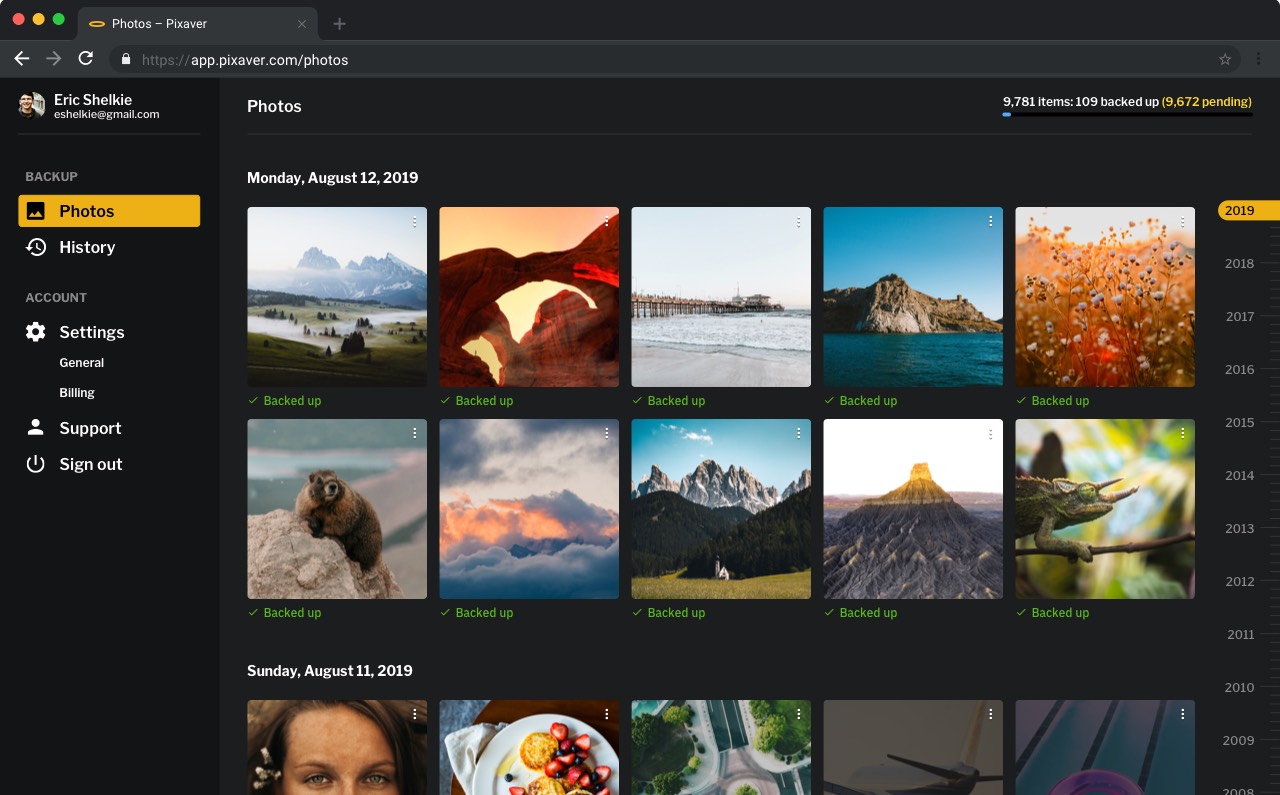Jump to 2009 on the timeline

[x=1239, y=741]
